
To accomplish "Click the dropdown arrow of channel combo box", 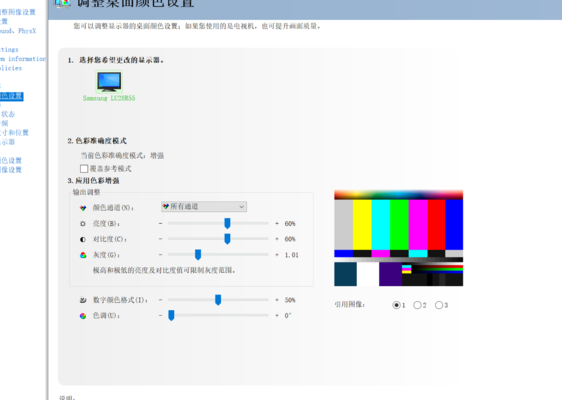I will point(242,207).
